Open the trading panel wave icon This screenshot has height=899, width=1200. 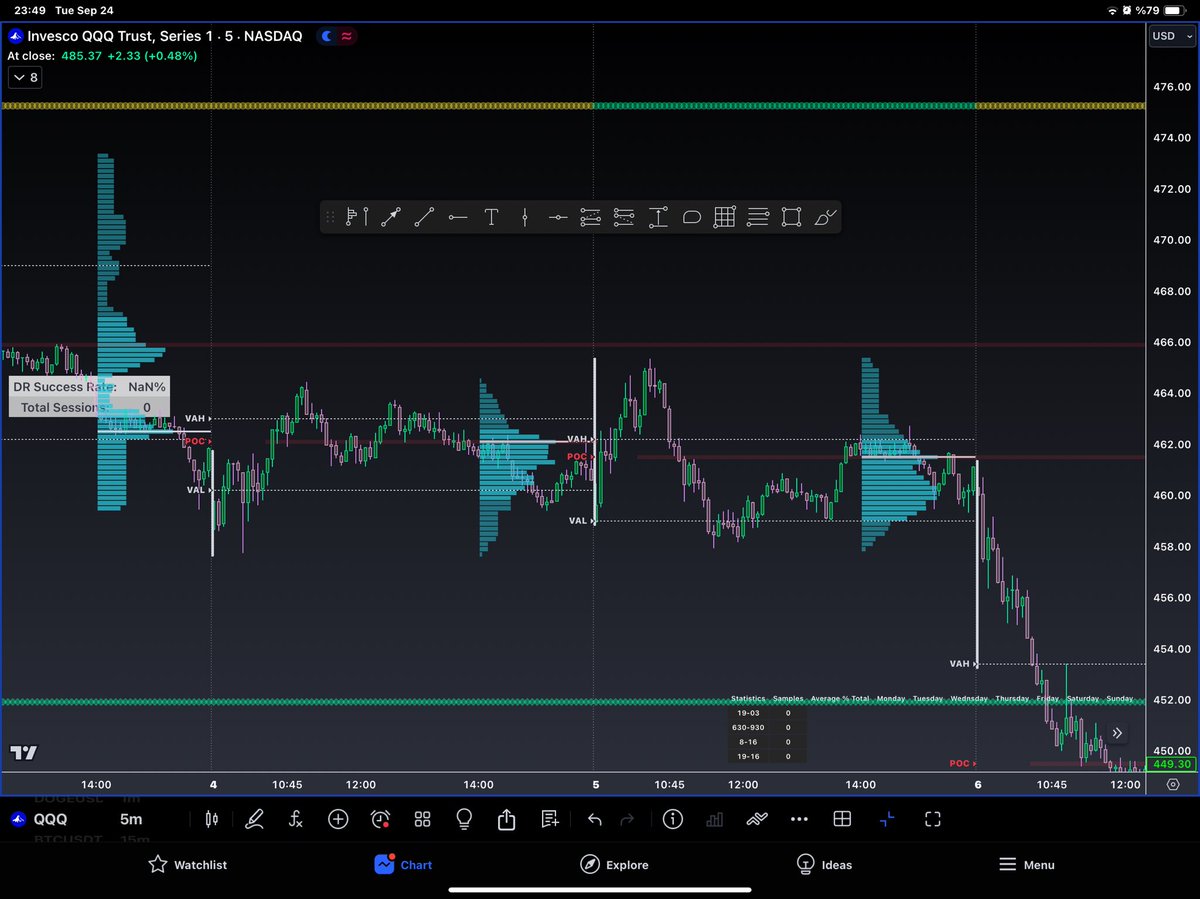757,819
